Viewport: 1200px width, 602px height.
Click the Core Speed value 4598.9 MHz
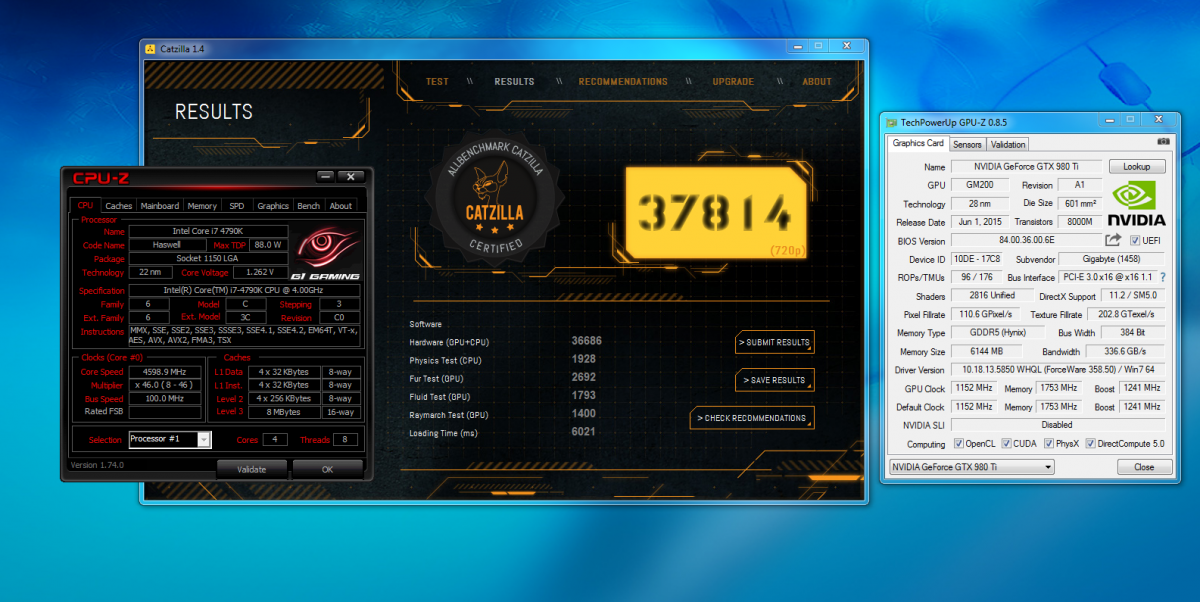coord(166,372)
